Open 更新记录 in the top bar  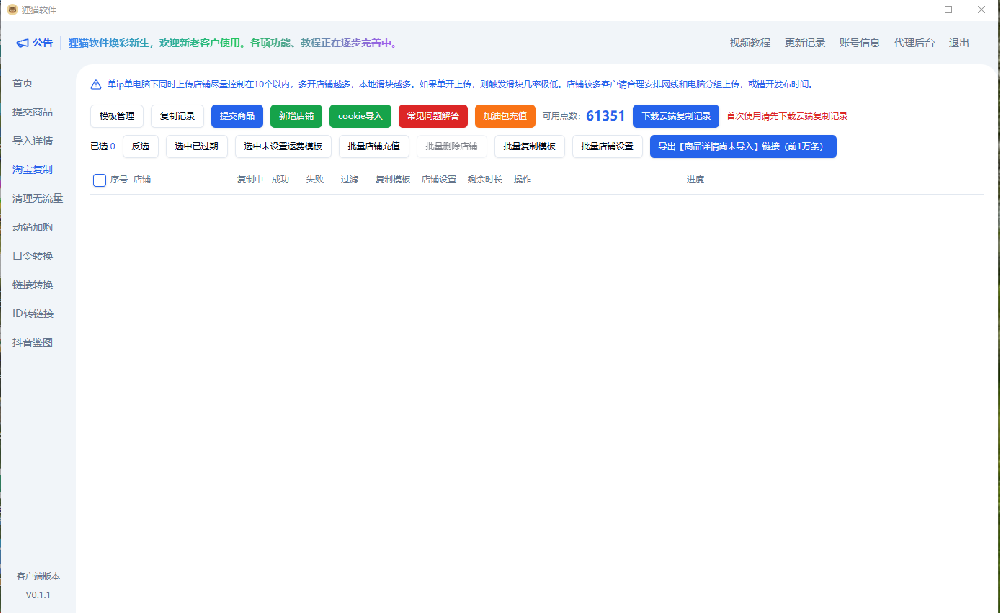point(805,43)
